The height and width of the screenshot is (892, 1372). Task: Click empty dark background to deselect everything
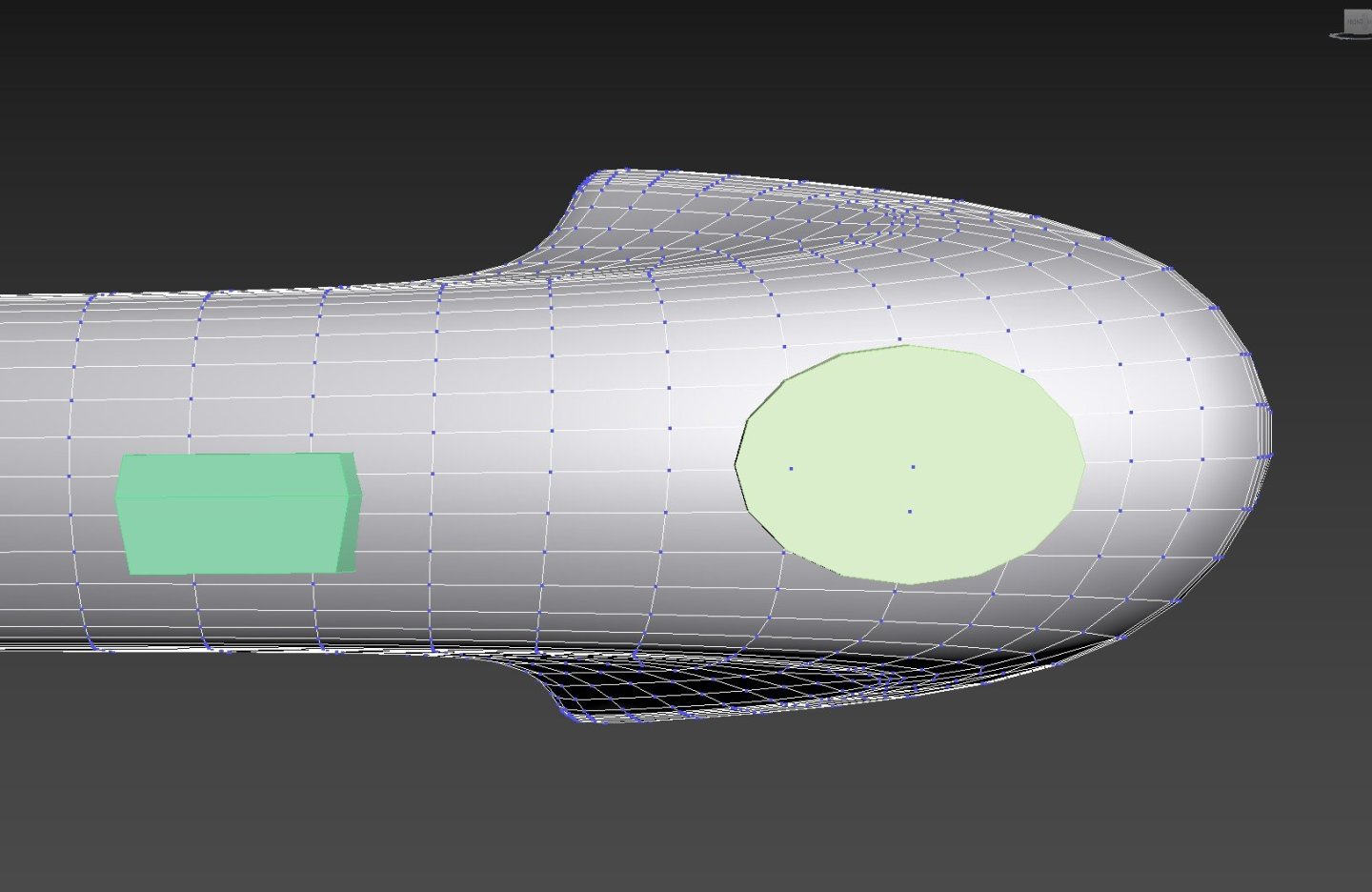click(x=286, y=95)
